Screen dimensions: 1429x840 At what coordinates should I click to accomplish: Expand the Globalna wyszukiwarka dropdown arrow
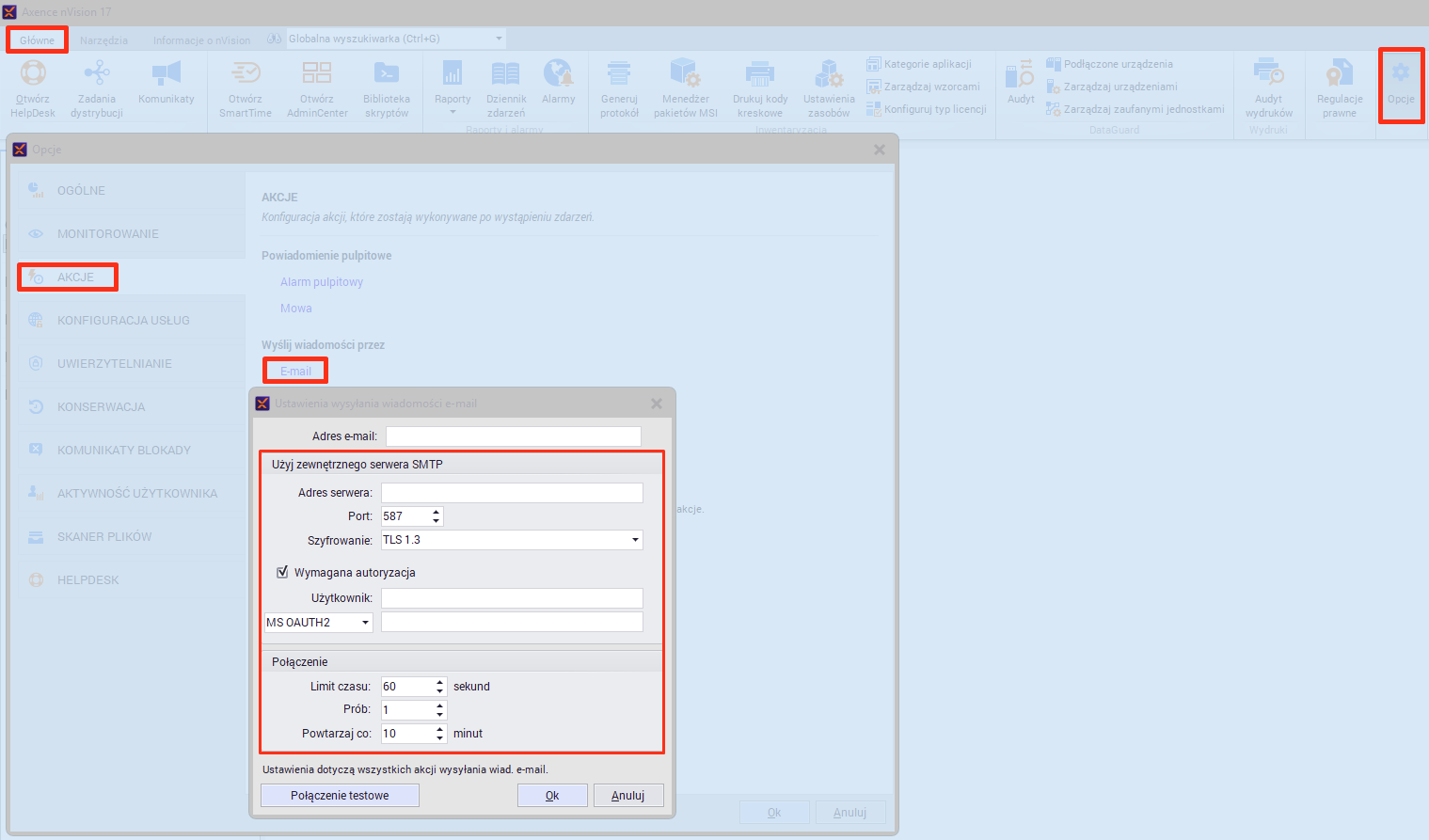tap(499, 39)
